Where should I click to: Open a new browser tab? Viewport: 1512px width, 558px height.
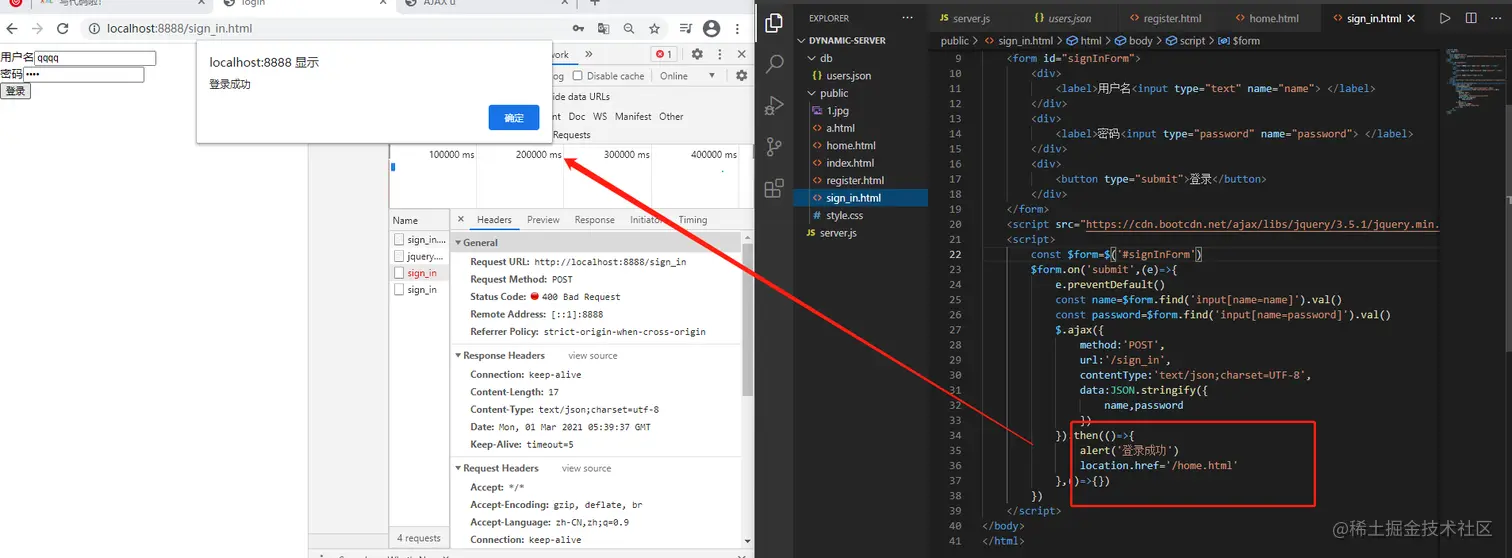pos(595,4)
